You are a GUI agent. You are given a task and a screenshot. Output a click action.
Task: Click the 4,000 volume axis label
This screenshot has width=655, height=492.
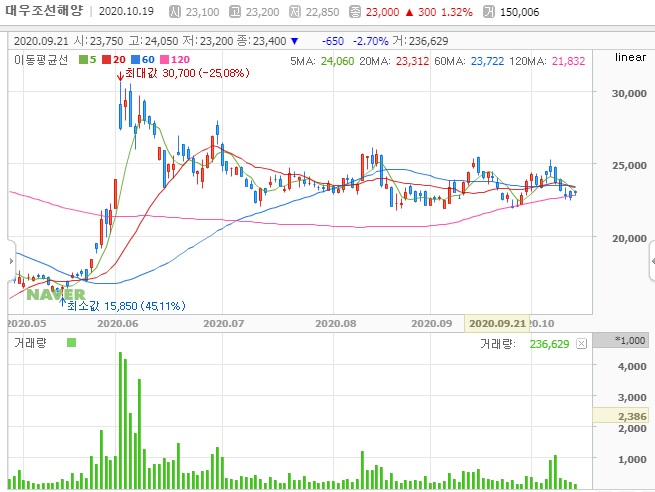pyautogui.click(x=632, y=367)
